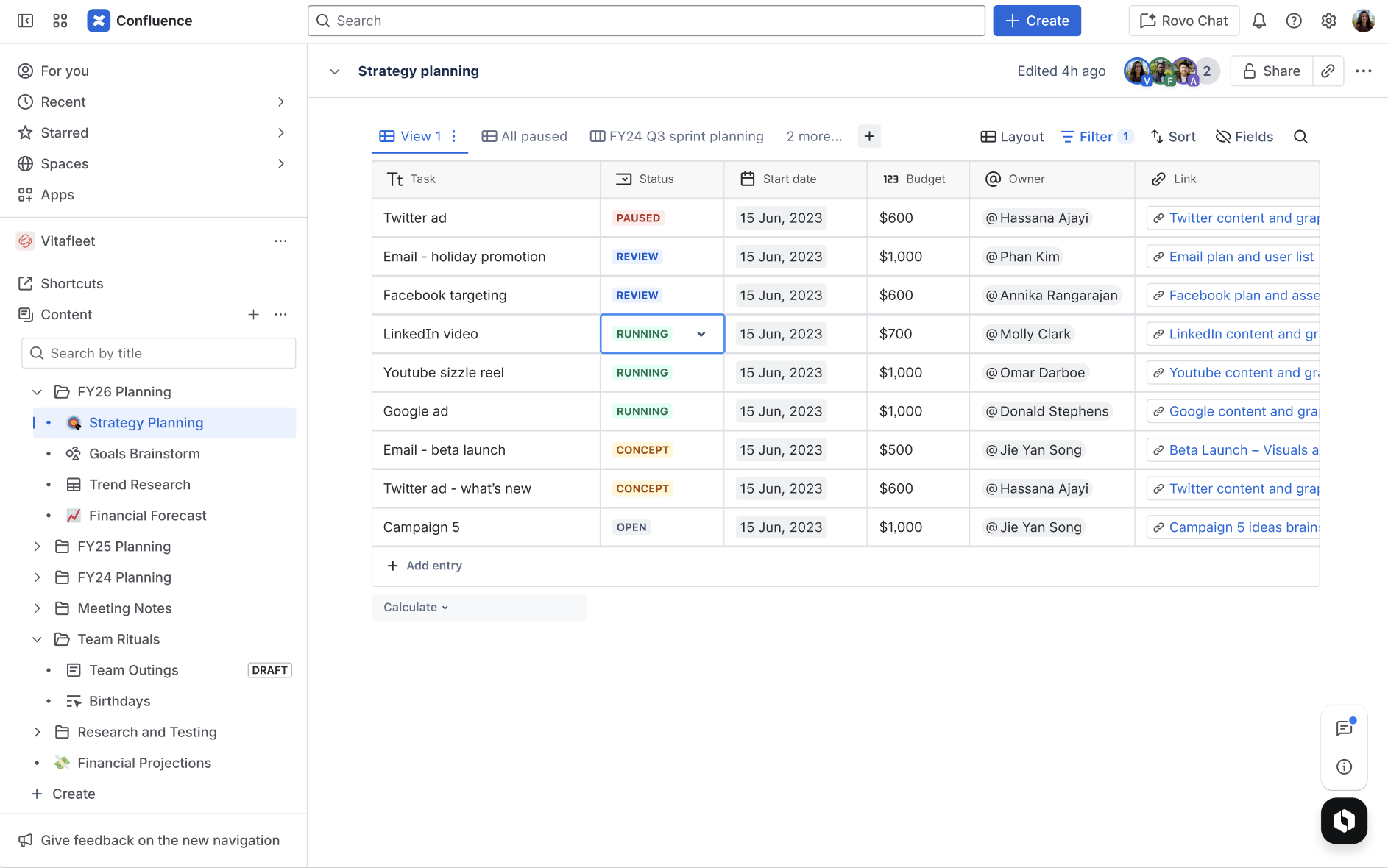Switch to the All paused view tab
This screenshot has width=1388, height=868.
[x=524, y=136]
